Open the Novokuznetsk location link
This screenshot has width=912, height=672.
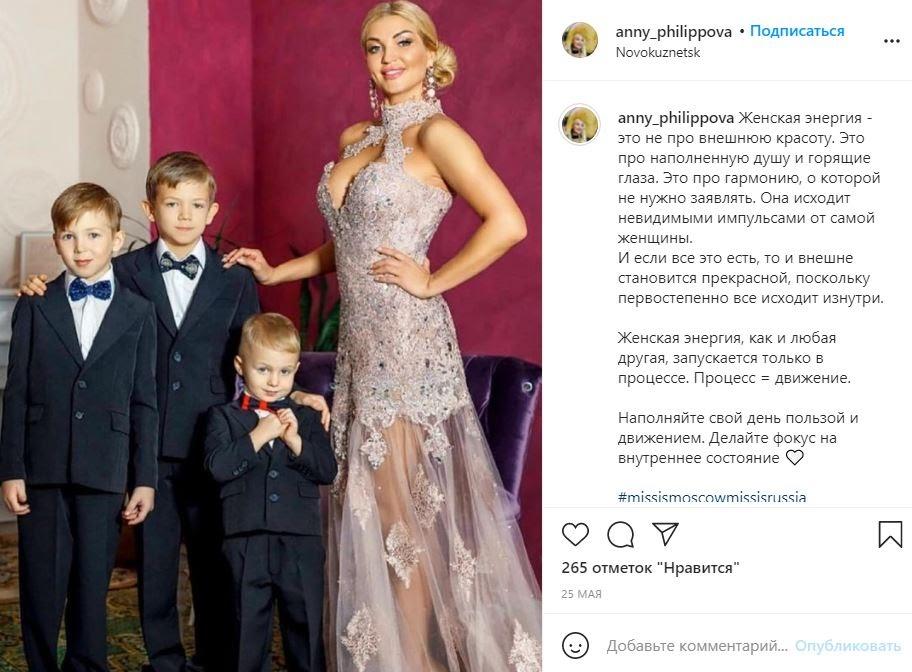[658, 52]
